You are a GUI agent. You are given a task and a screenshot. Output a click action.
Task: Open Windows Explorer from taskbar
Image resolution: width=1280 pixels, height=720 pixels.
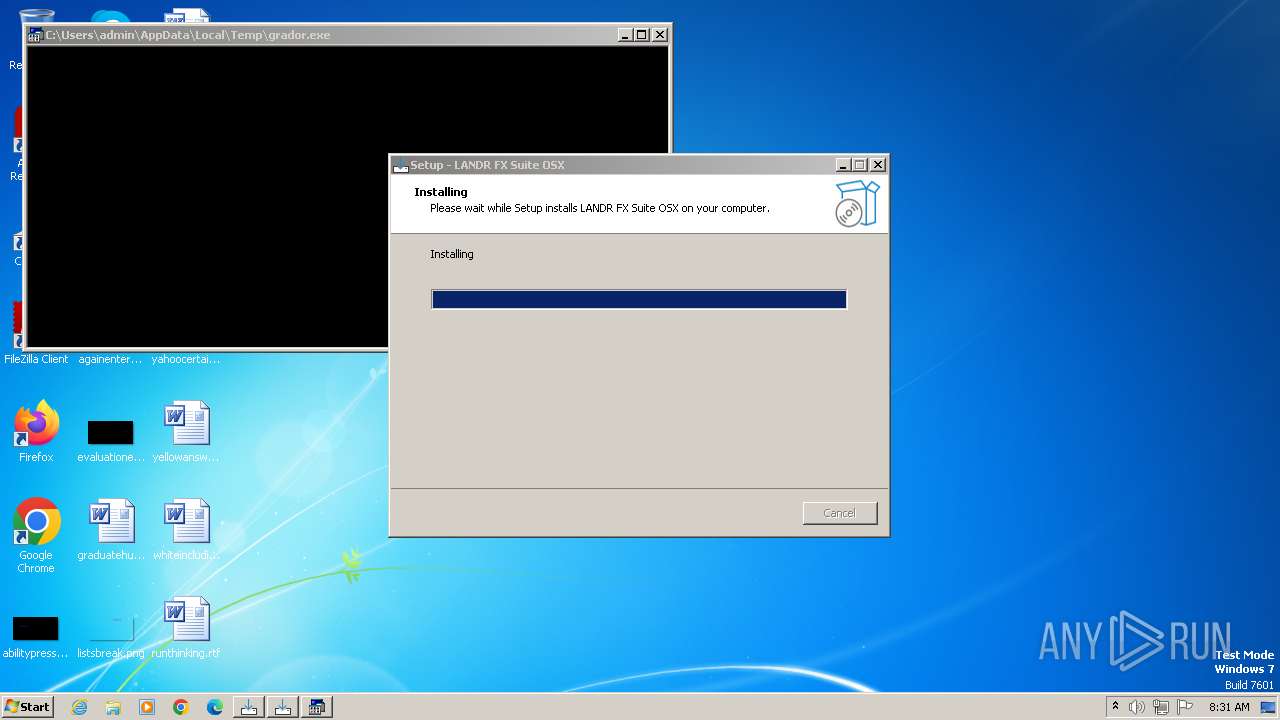113,707
